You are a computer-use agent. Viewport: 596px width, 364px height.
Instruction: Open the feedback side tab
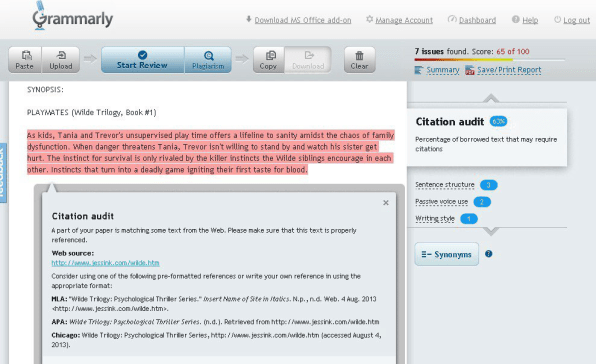coord(3,173)
